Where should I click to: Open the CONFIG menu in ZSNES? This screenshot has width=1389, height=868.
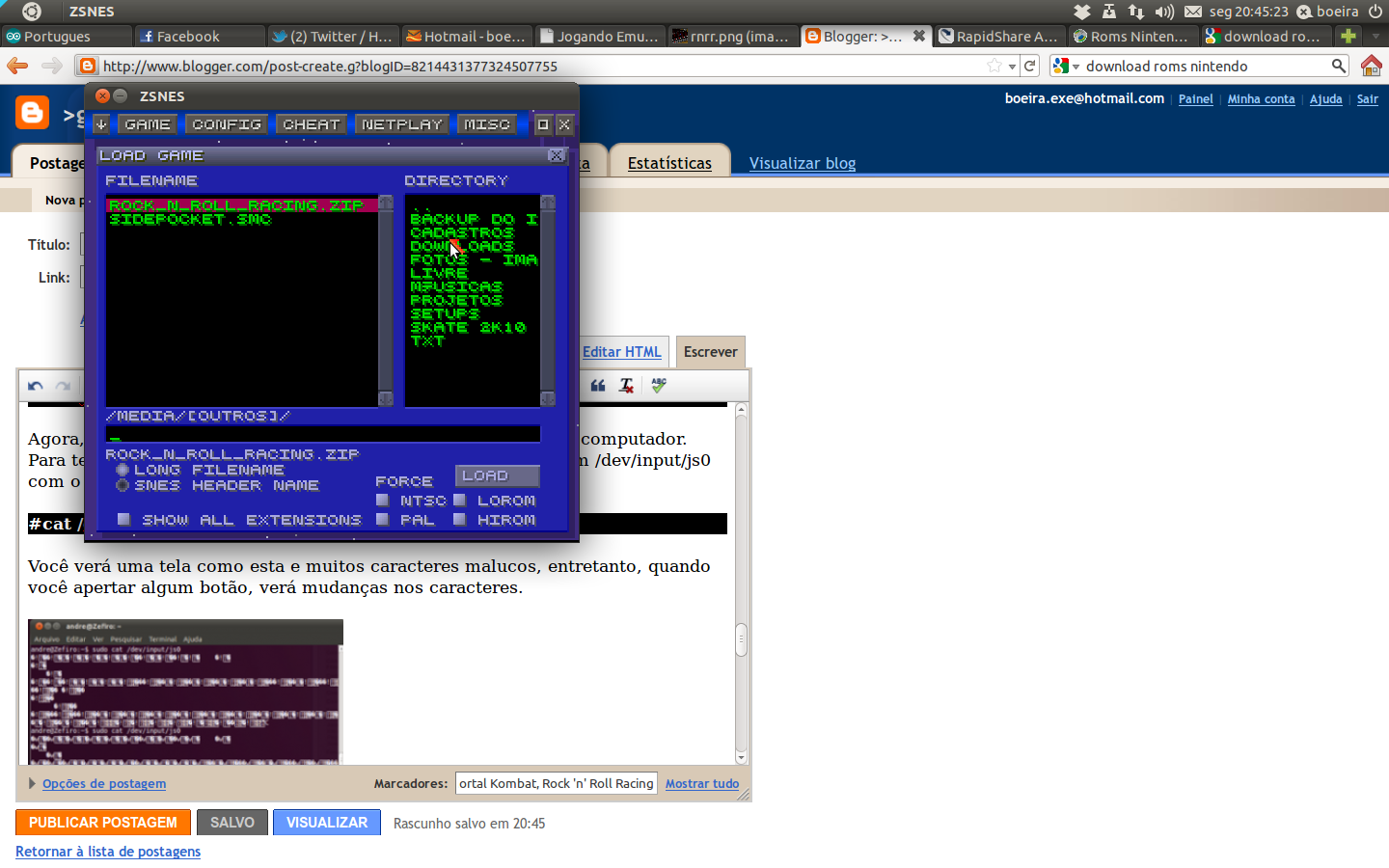(227, 124)
